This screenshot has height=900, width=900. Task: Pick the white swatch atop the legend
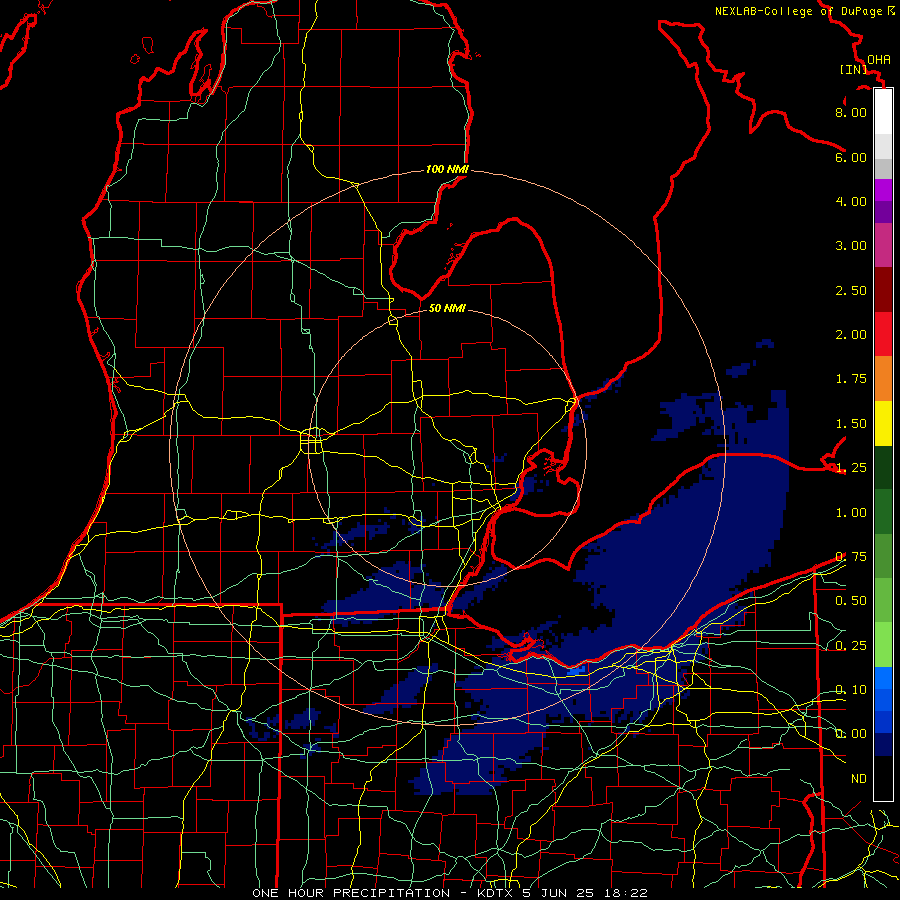click(883, 112)
